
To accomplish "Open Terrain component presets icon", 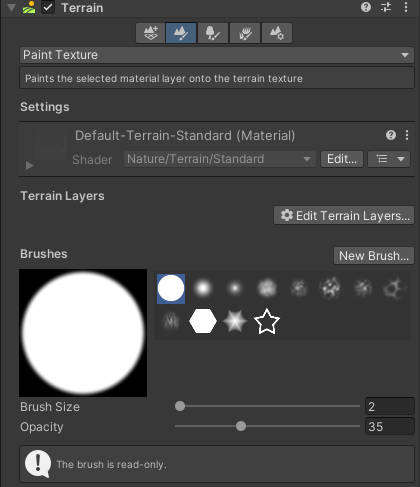I will 386,7.
